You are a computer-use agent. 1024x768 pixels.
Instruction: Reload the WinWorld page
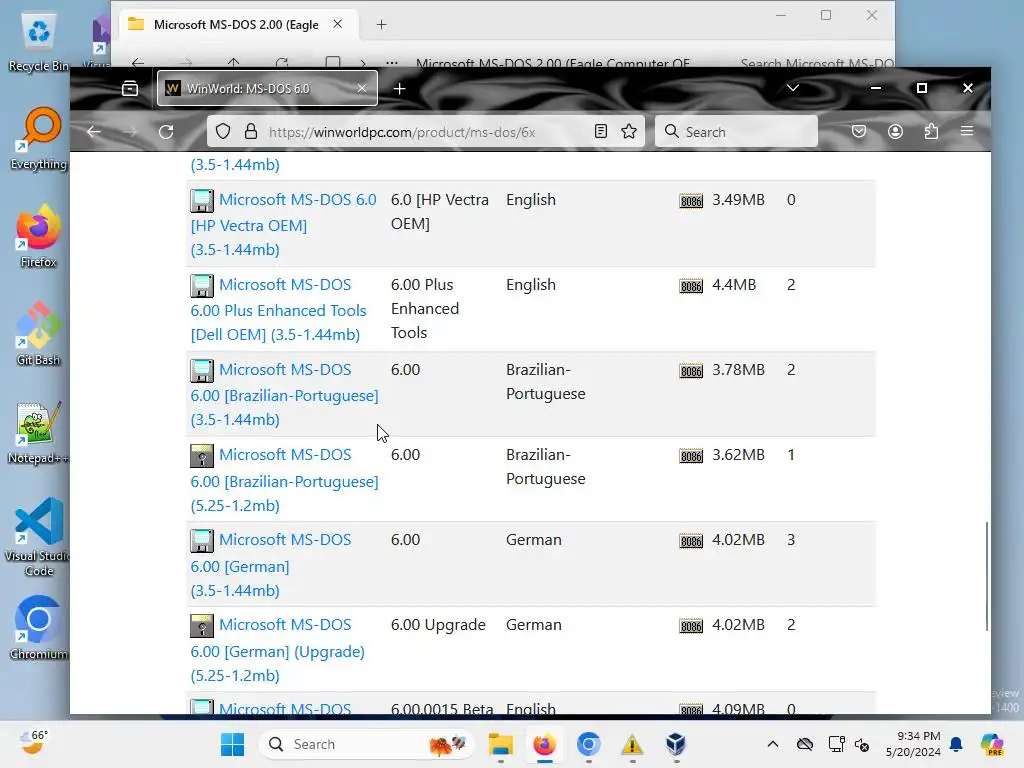tap(166, 132)
